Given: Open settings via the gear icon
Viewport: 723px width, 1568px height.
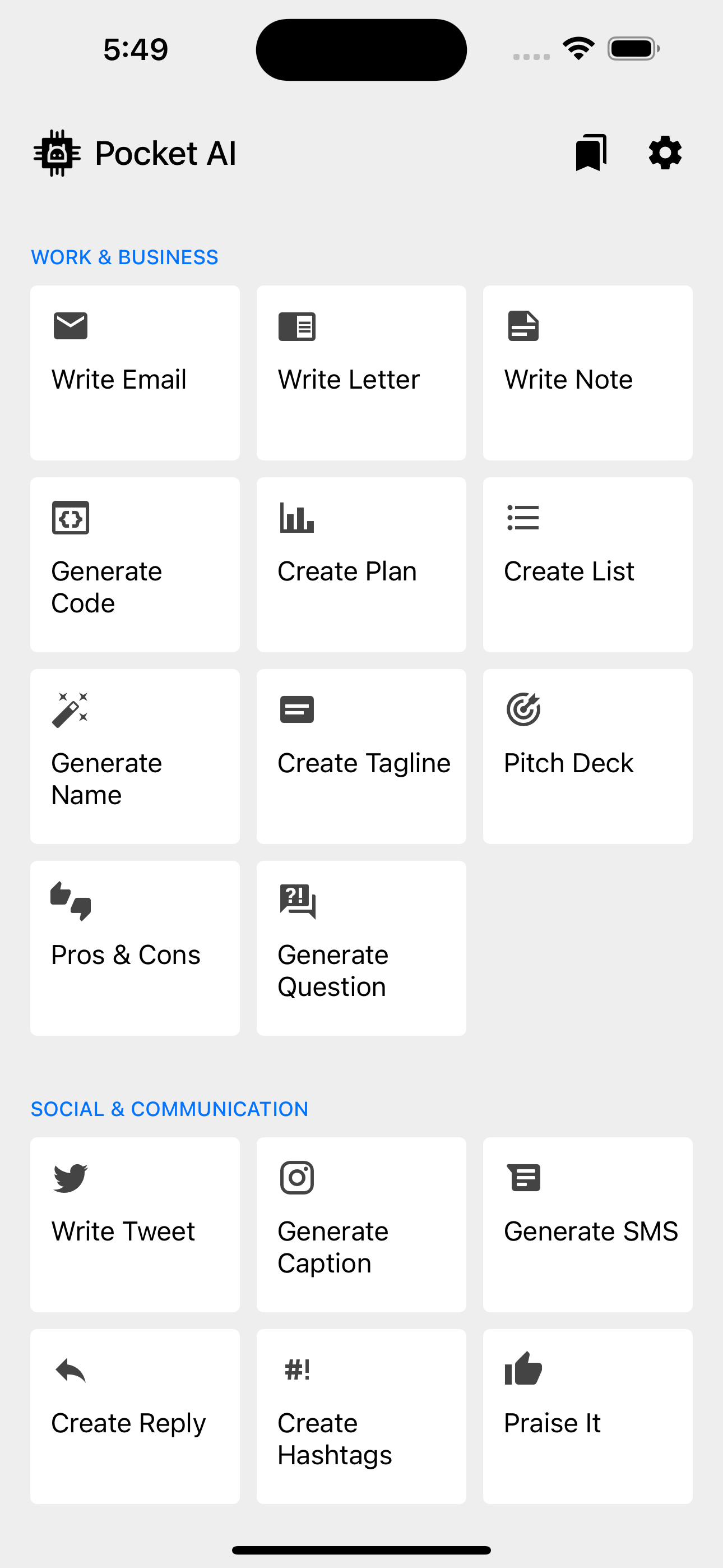Looking at the screenshot, I should tap(665, 153).
